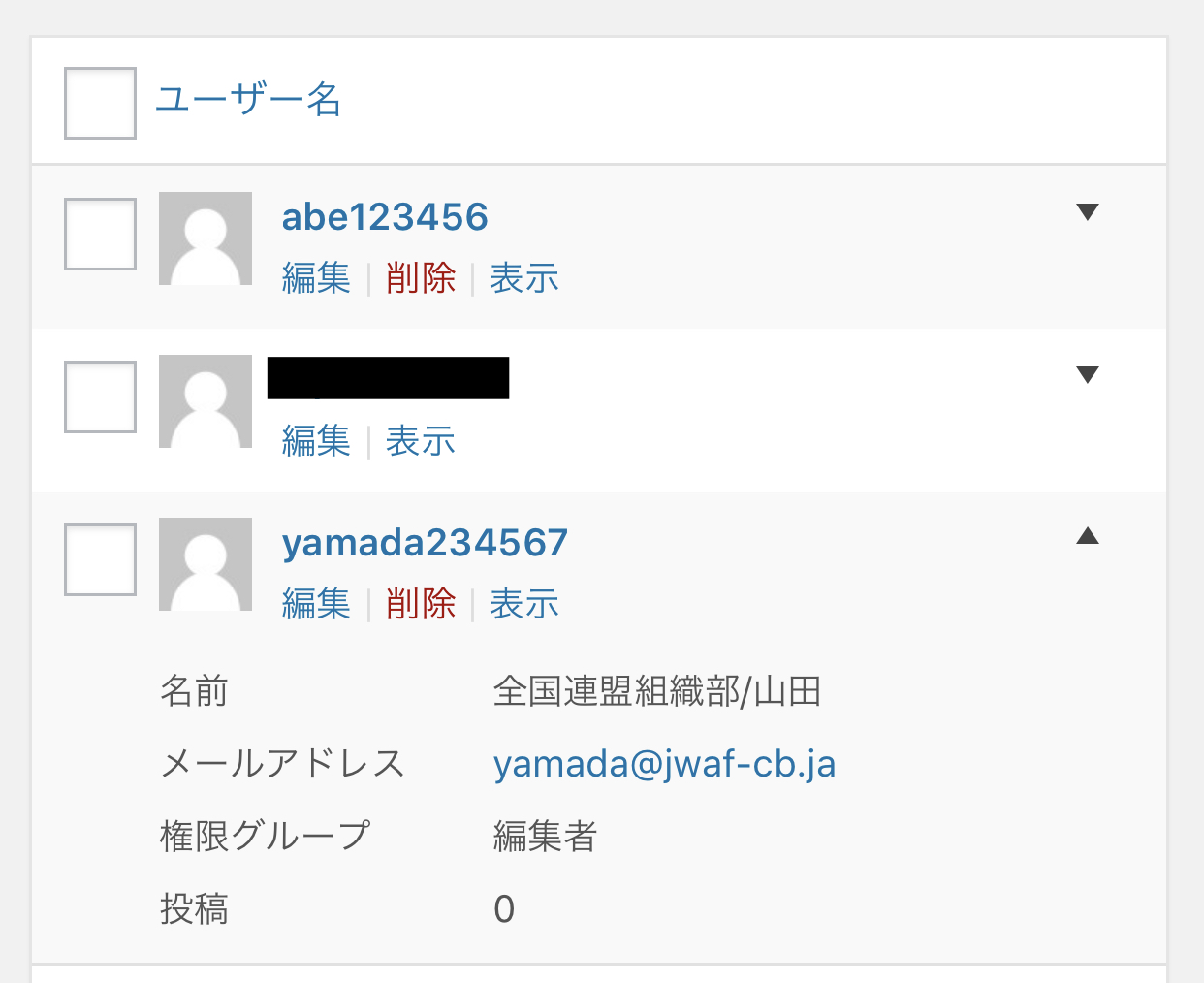Sort by the ユーザー名 column header

coord(248,100)
